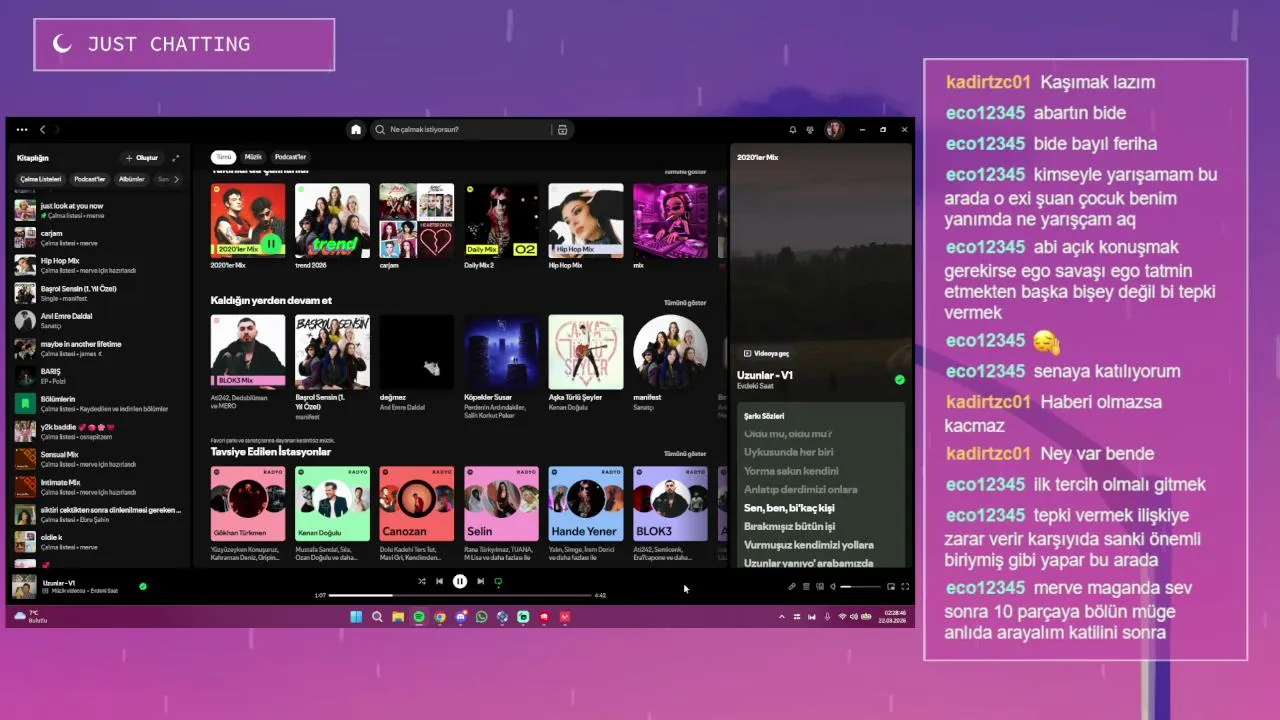
Task: Skip to previous track
Action: pyautogui.click(x=439, y=581)
